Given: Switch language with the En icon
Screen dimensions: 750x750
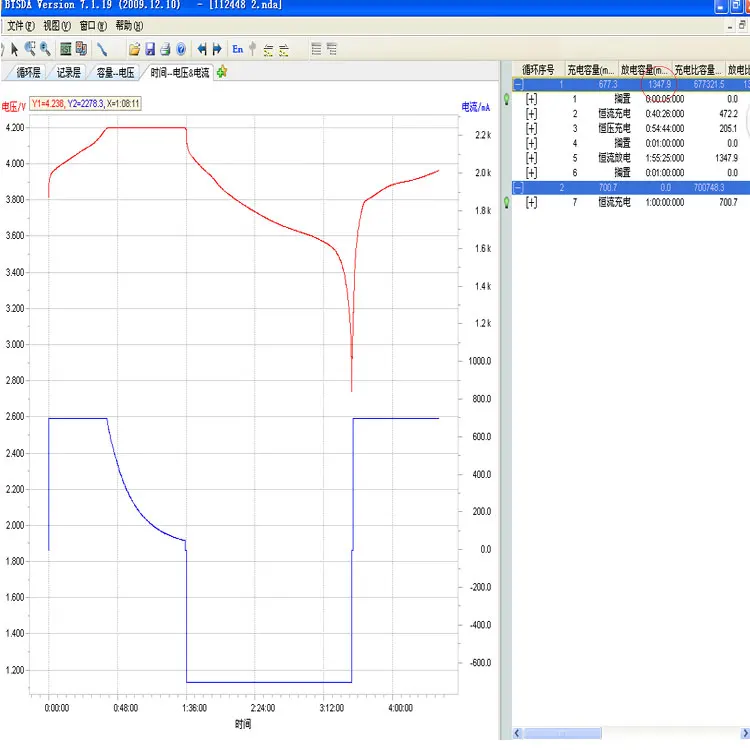Looking at the screenshot, I should pyautogui.click(x=238, y=49).
